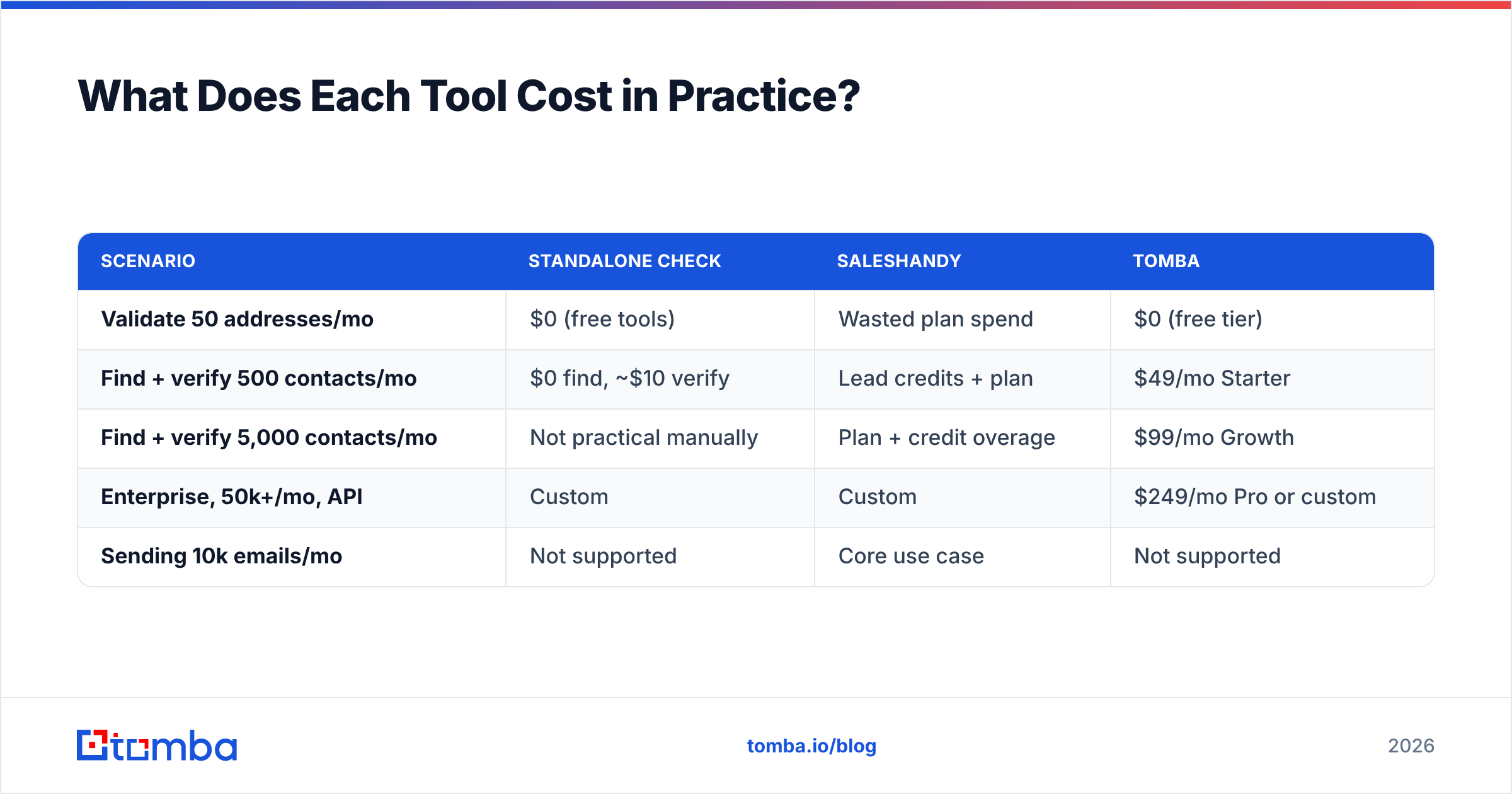This screenshot has height=794, width=1512.
Task: Select the 'What Does Each Tool Cost in Practice?' heading
Action: pyautogui.click(x=469, y=96)
